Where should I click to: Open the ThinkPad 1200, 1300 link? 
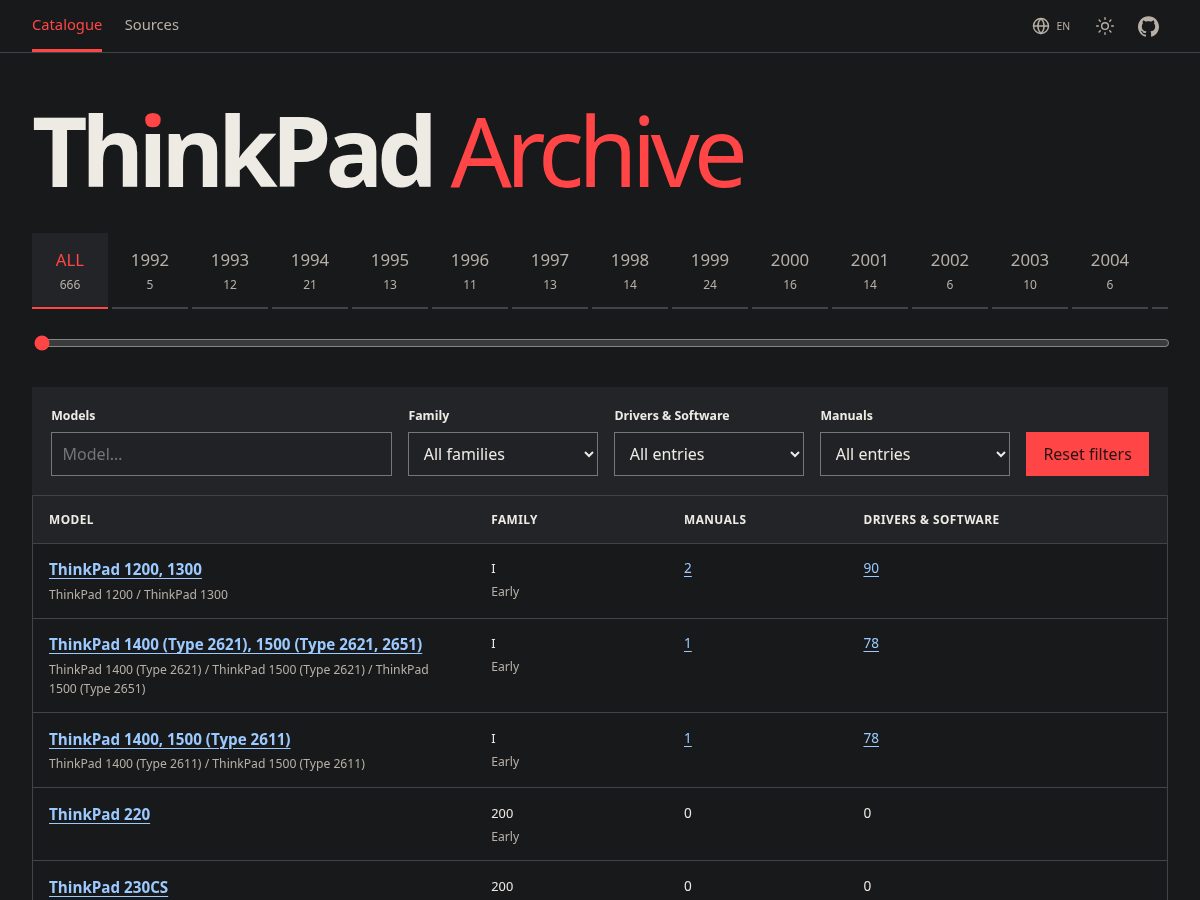(x=125, y=569)
